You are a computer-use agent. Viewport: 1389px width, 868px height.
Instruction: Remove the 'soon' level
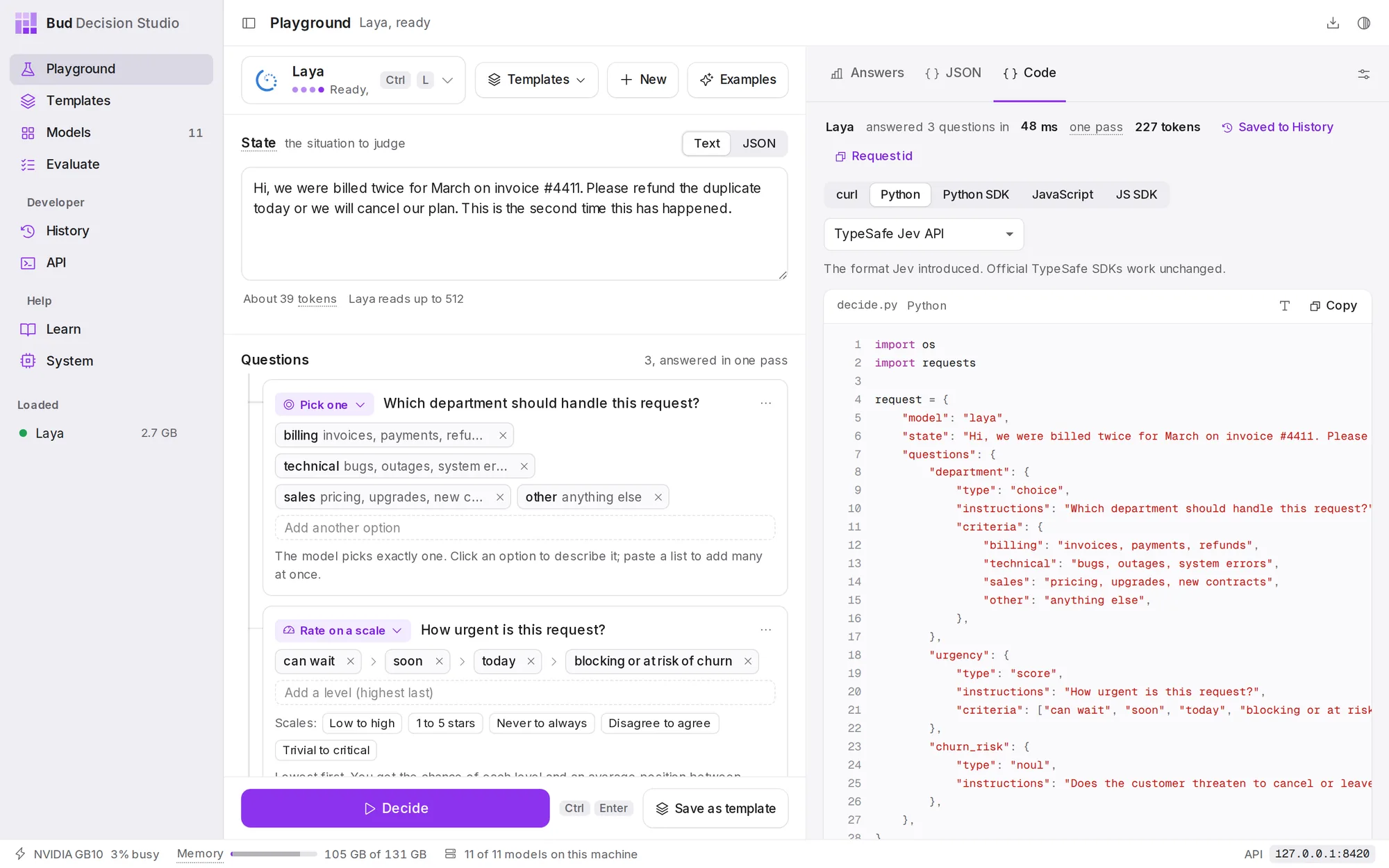pos(440,661)
